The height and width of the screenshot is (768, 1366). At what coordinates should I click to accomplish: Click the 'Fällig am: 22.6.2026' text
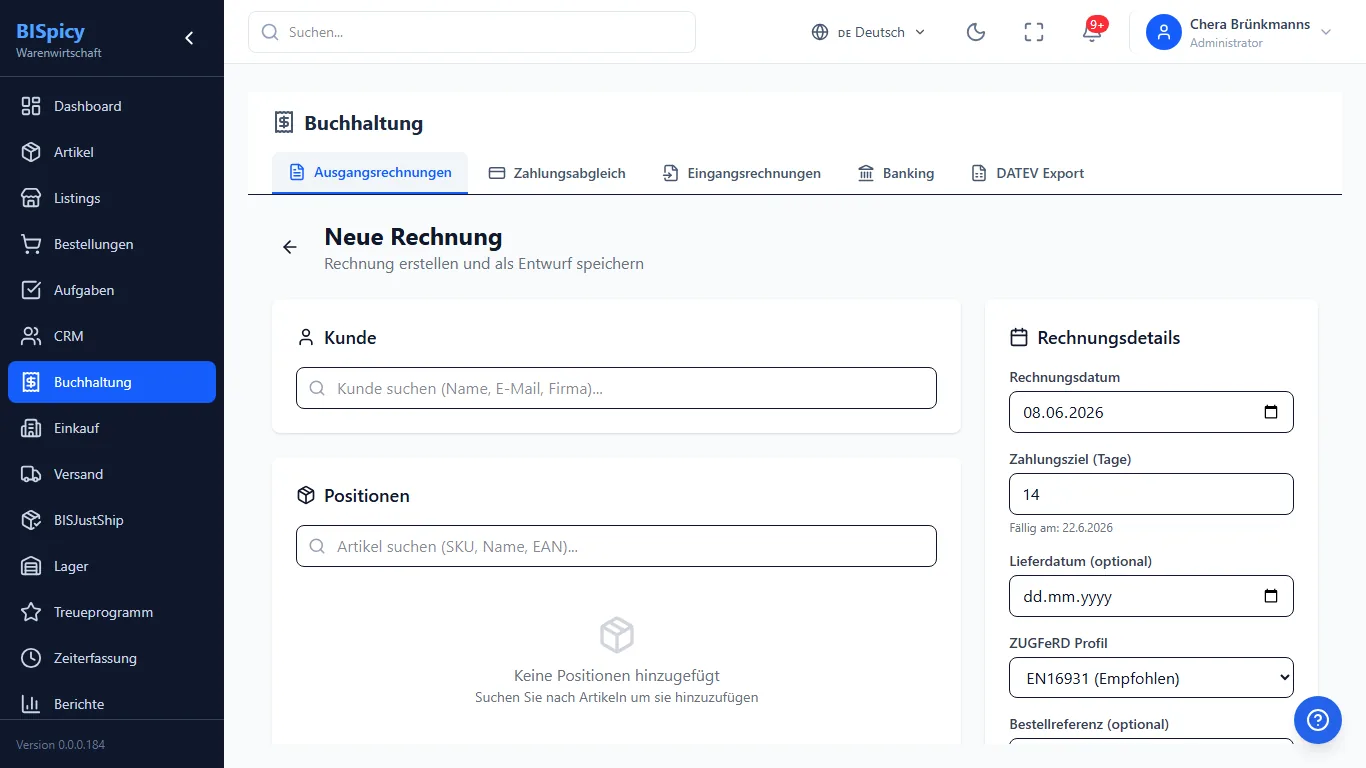1061,528
